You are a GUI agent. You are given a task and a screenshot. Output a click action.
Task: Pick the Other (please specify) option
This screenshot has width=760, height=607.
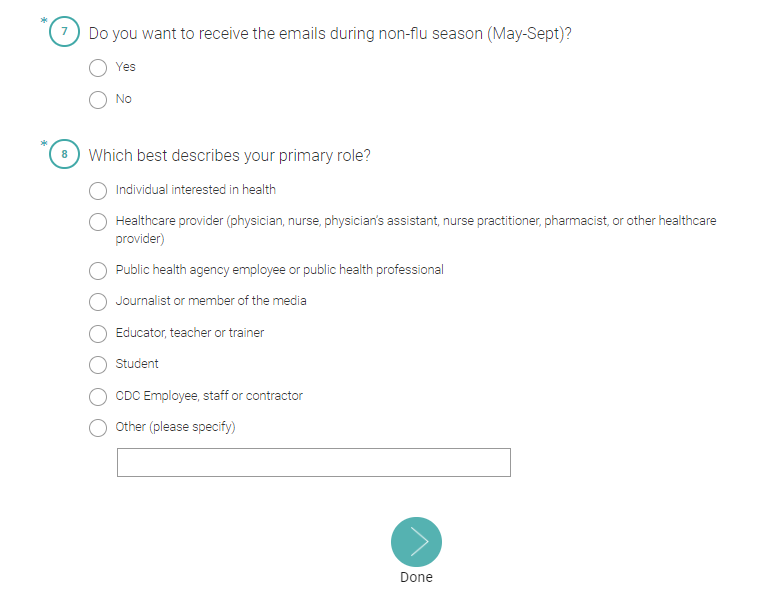pyautogui.click(x=98, y=427)
